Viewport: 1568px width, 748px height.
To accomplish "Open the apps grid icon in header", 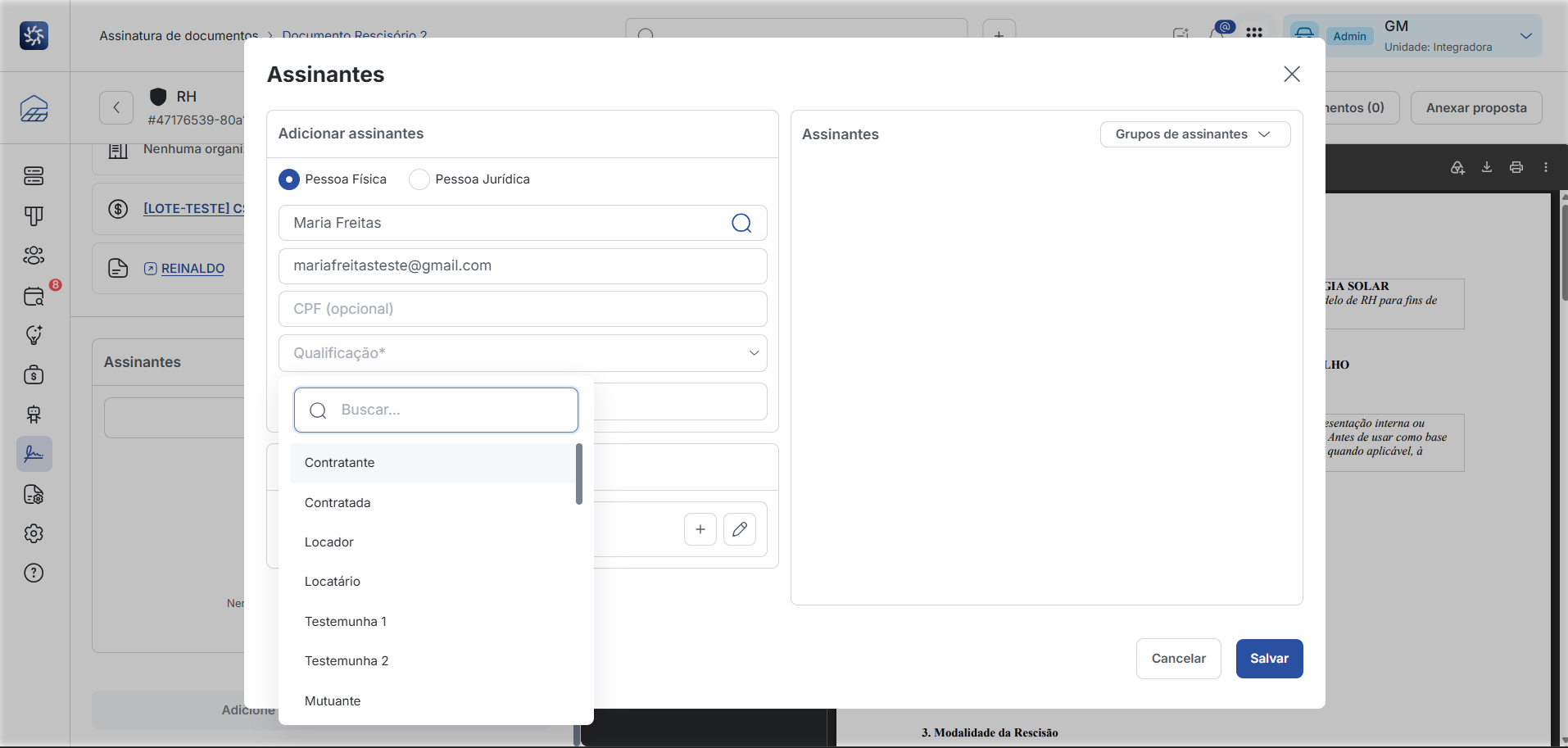I will [x=1254, y=33].
